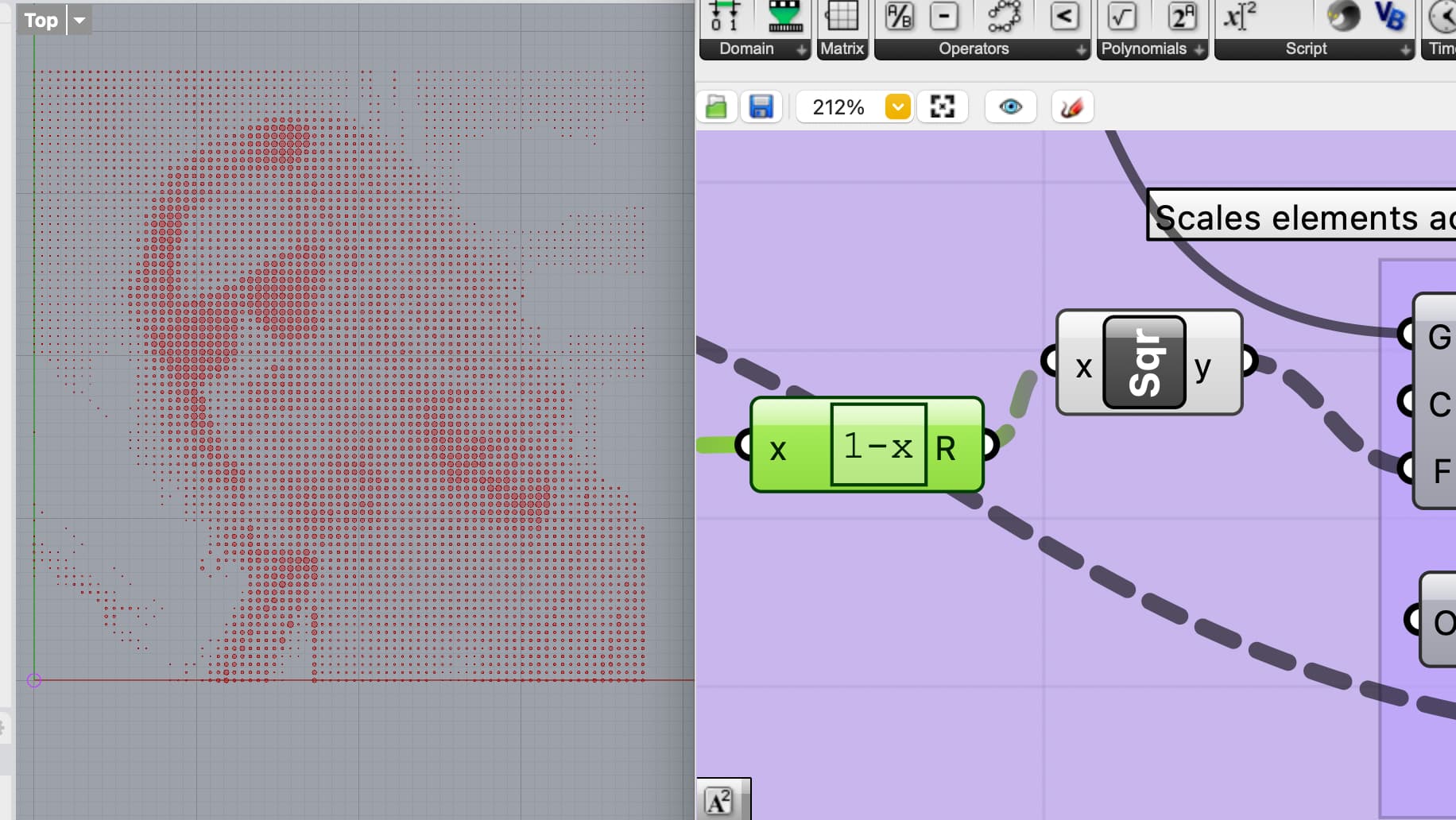The height and width of the screenshot is (820, 1456).
Task: Click the Domain panel label
Action: [746, 48]
